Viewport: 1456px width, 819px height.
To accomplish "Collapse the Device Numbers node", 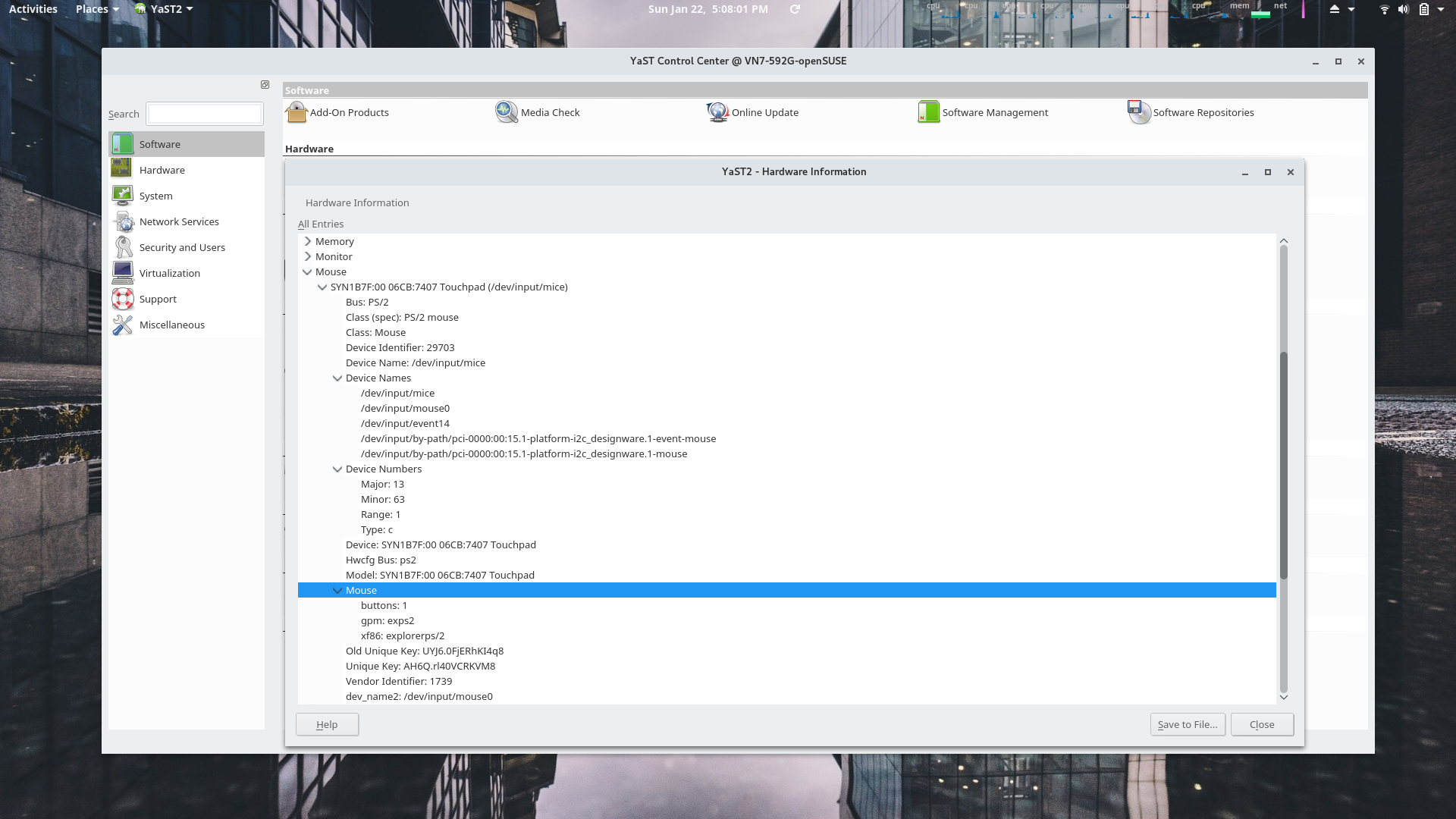I will click(337, 469).
